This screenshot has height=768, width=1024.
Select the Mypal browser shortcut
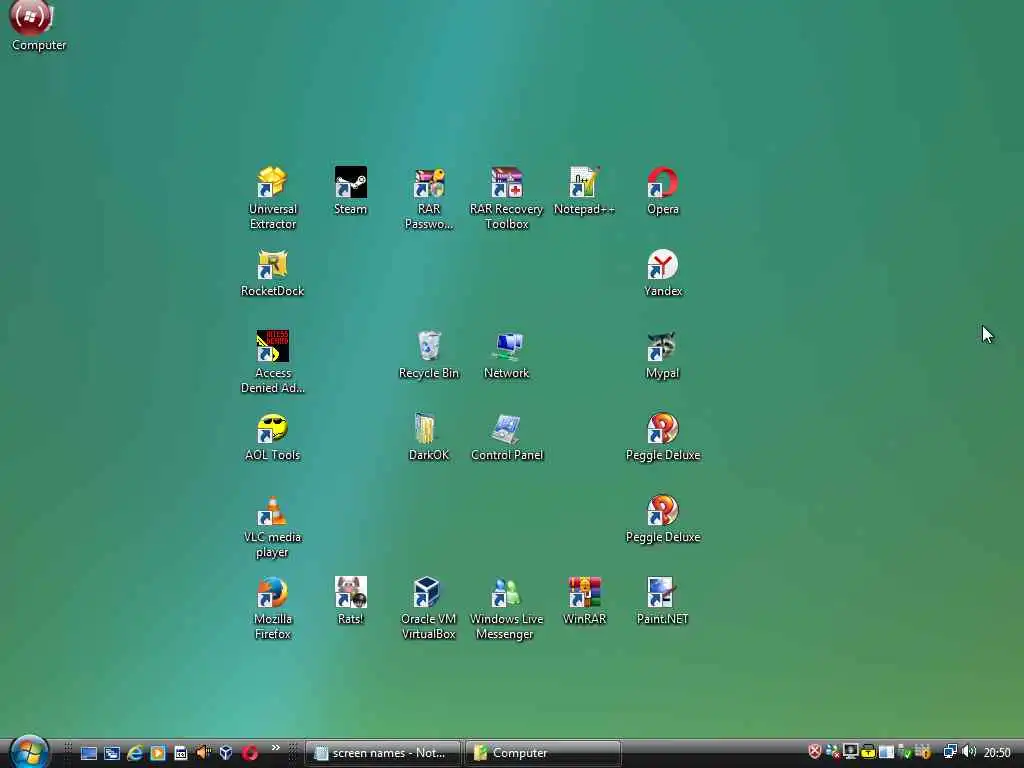pyautogui.click(x=663, y=355)
